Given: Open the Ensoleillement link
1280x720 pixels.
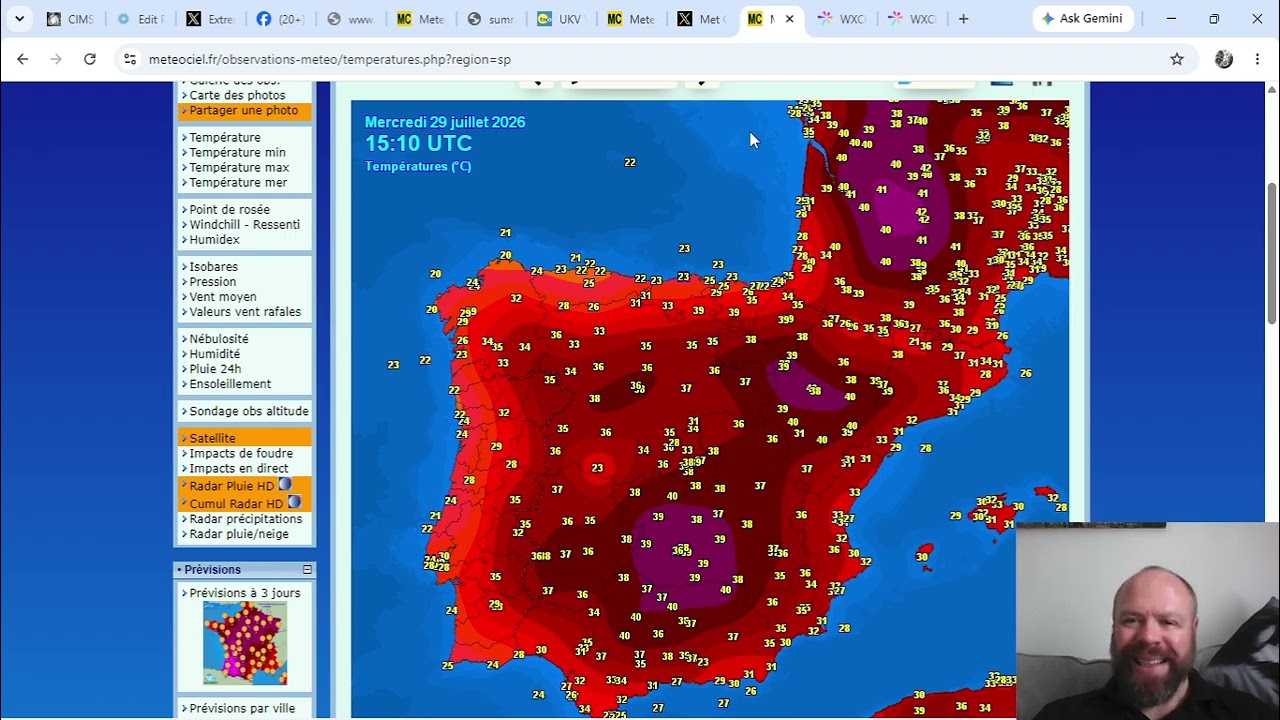Looking at the screenshot, I should (x=230, y=383).
